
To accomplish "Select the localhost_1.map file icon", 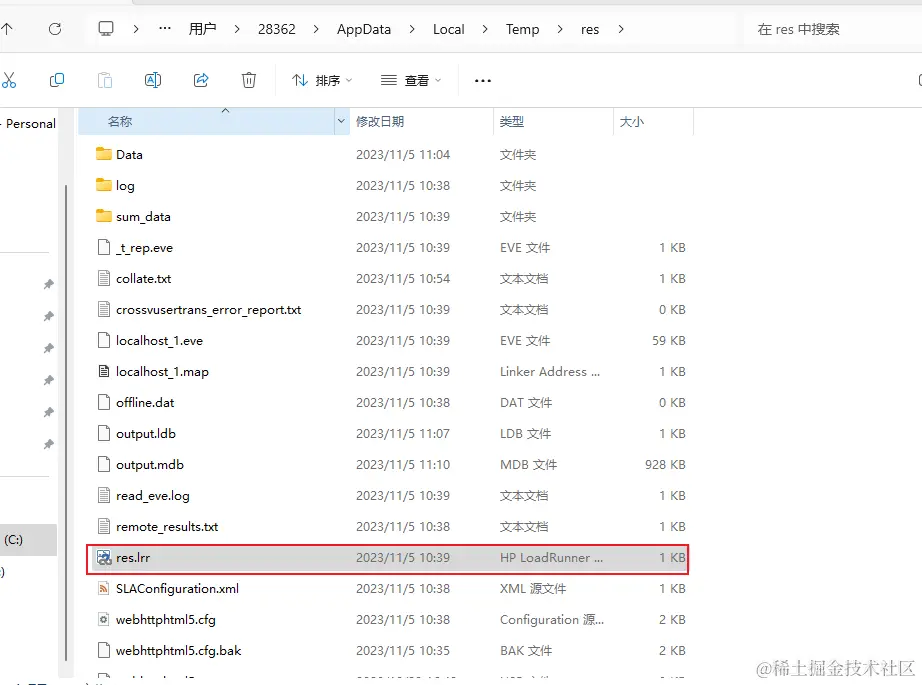I will click(103, 371).
